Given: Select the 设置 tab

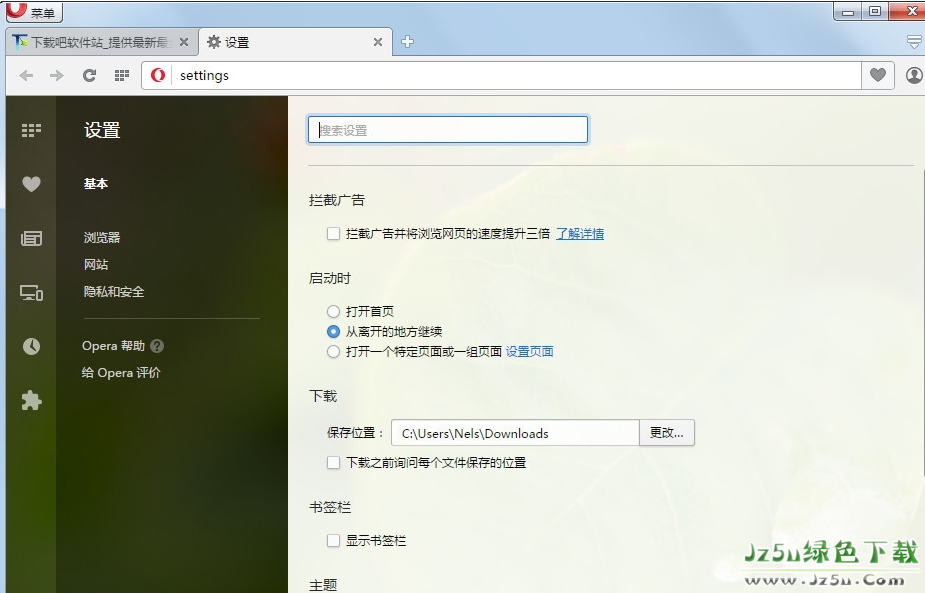Looking at the screenshot, I should (x=295, y=42).
